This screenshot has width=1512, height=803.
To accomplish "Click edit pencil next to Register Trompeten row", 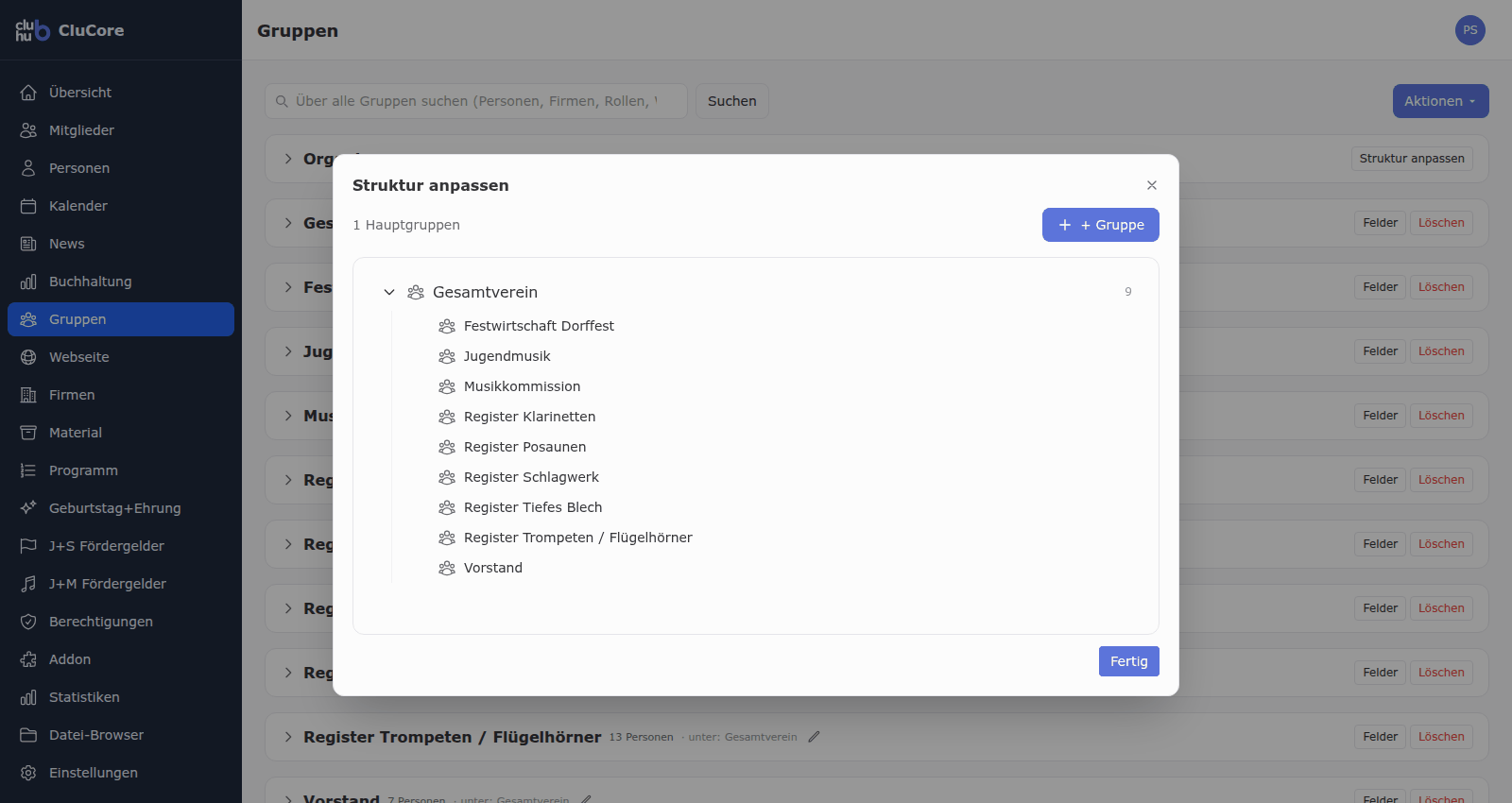I will coord(814,737).
